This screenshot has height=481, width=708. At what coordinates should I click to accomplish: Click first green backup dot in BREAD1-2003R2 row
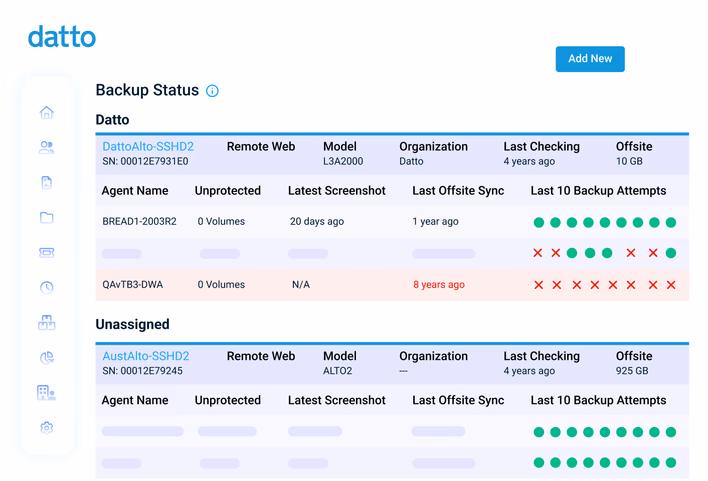(539, 222)
